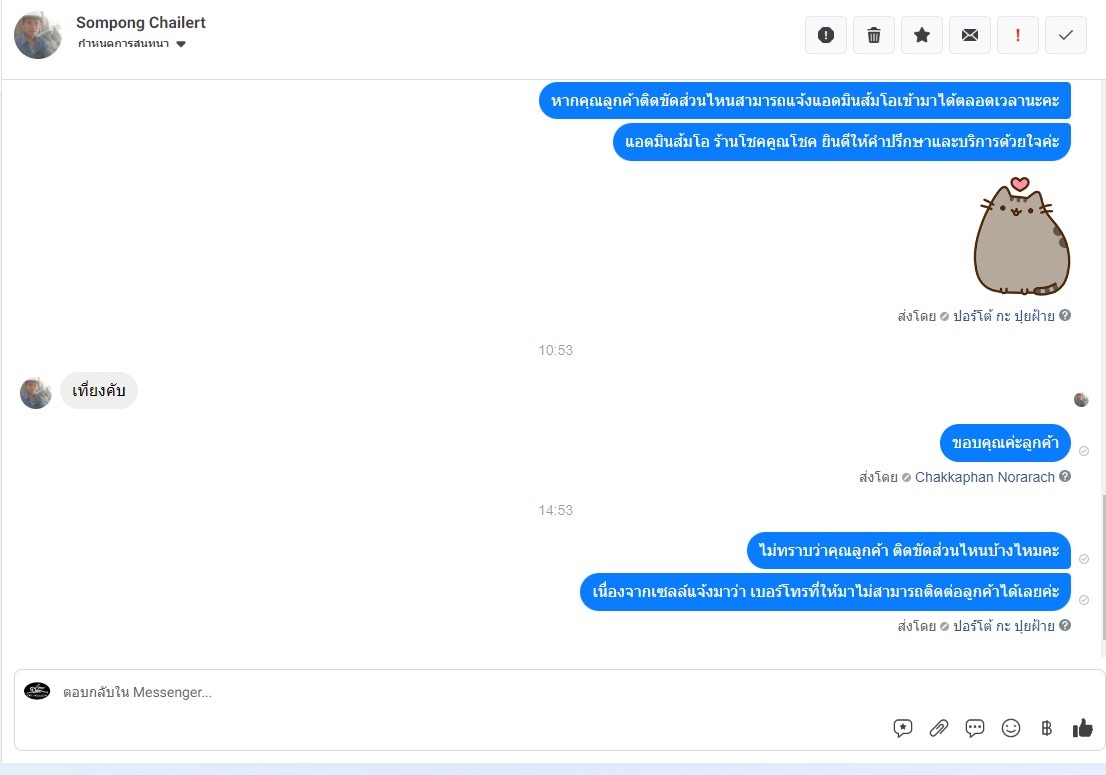Open saved replies star bubble icon
Viewport: 1106px width, 775px height.
pos(902,728)
